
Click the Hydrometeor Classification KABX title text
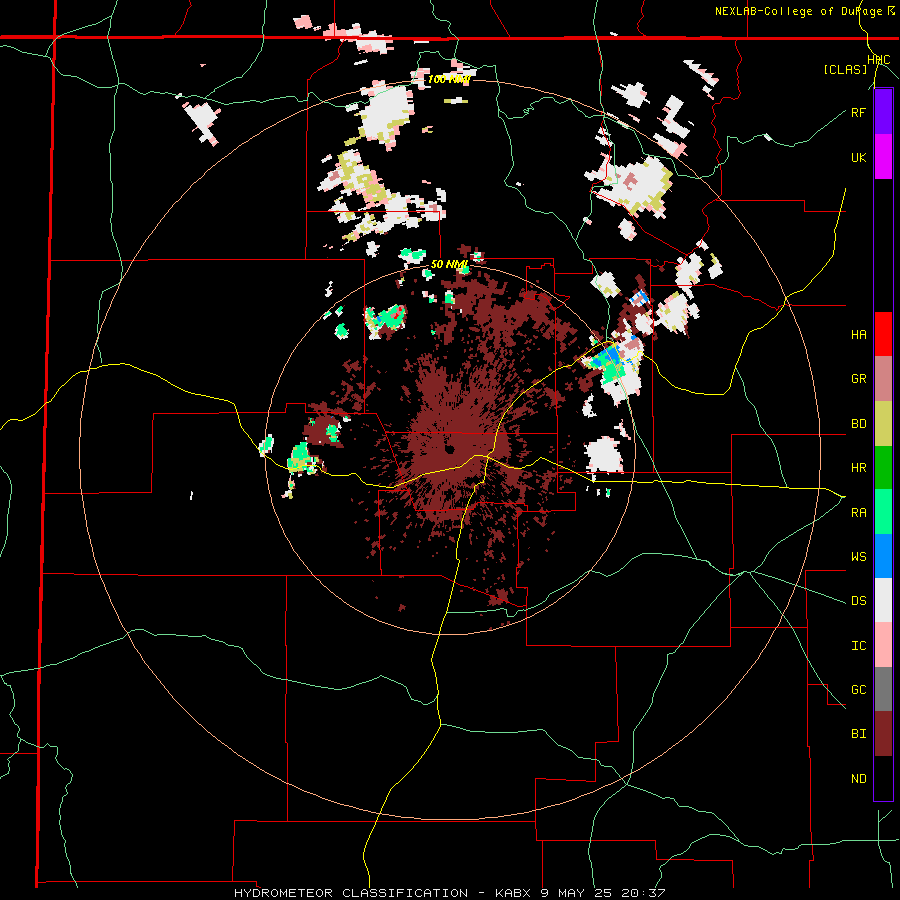tap(449, 893)
